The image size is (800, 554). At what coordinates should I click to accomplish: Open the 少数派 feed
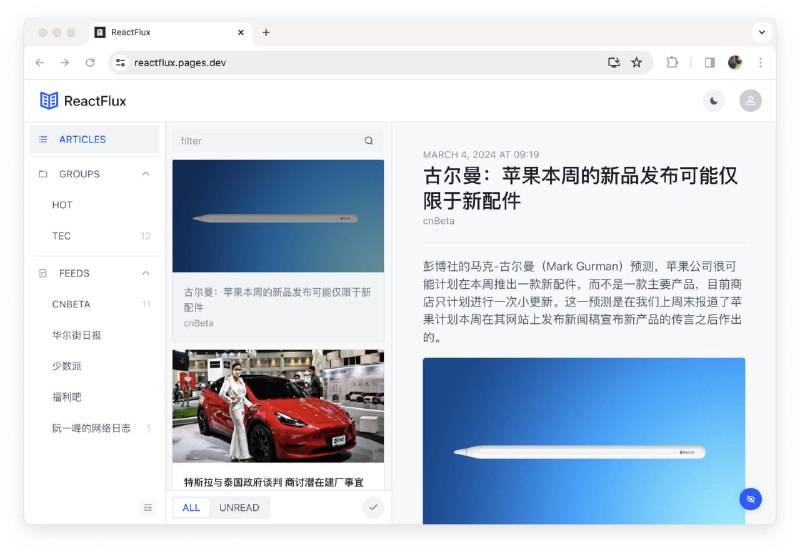[x=66, y=366]
